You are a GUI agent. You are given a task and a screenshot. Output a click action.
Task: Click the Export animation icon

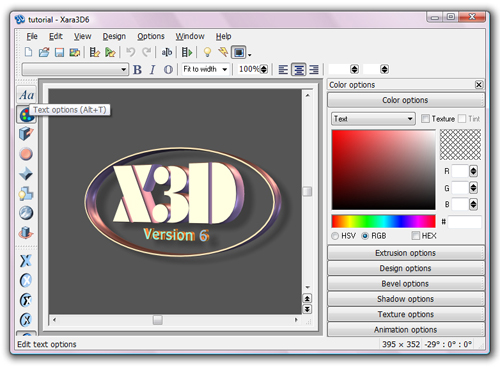(95, 52)
